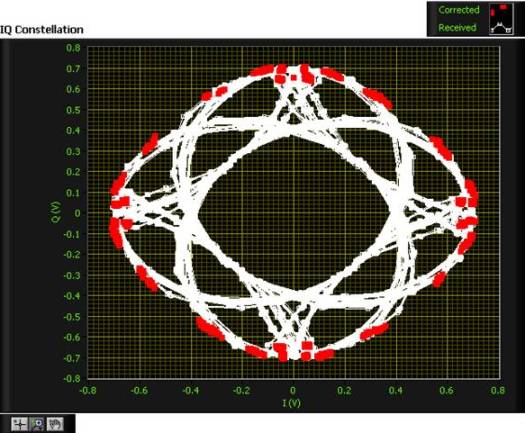The width and height of the screenshot is (525, 433).
Task: Select the Received legend label
Action: point(457,27)
